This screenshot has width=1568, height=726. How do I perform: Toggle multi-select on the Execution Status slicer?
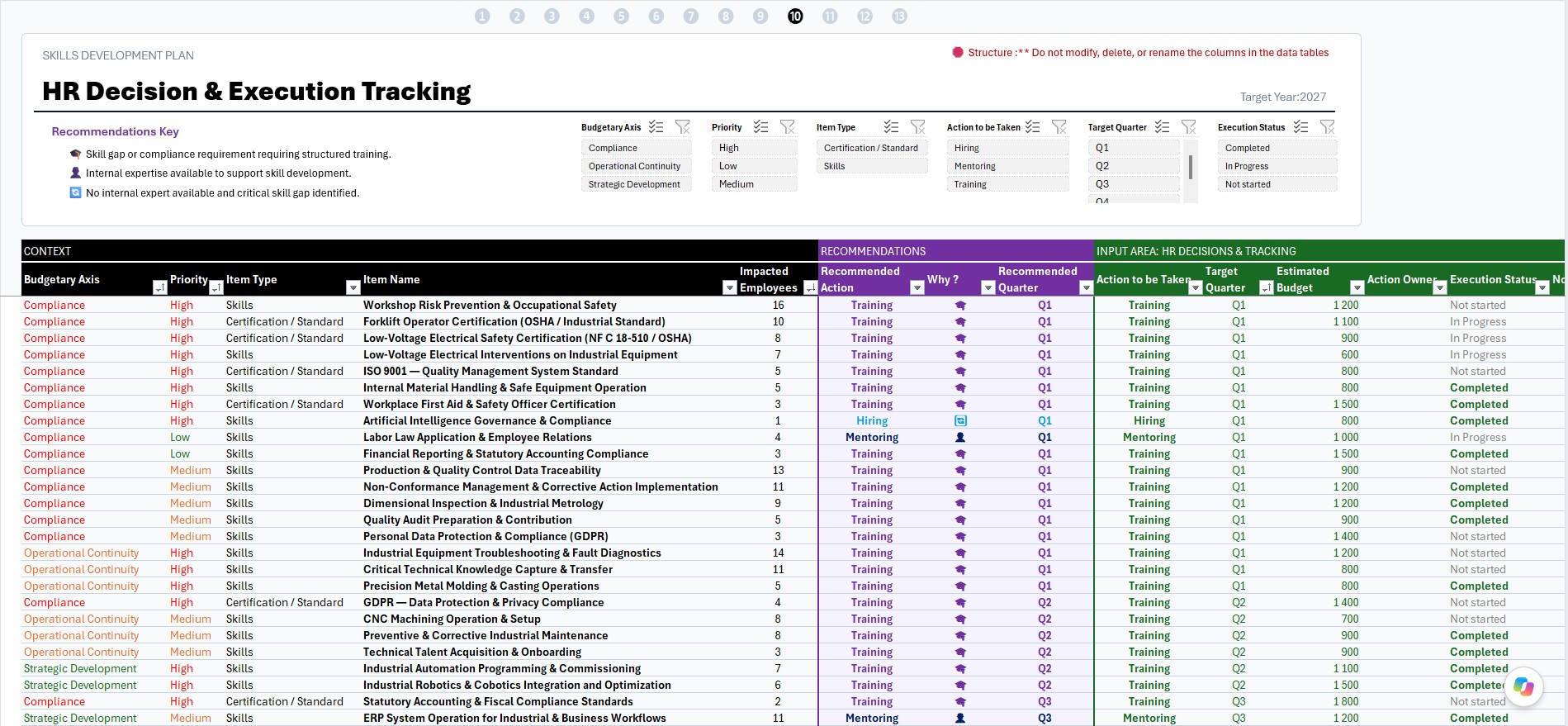[1300, 126]
